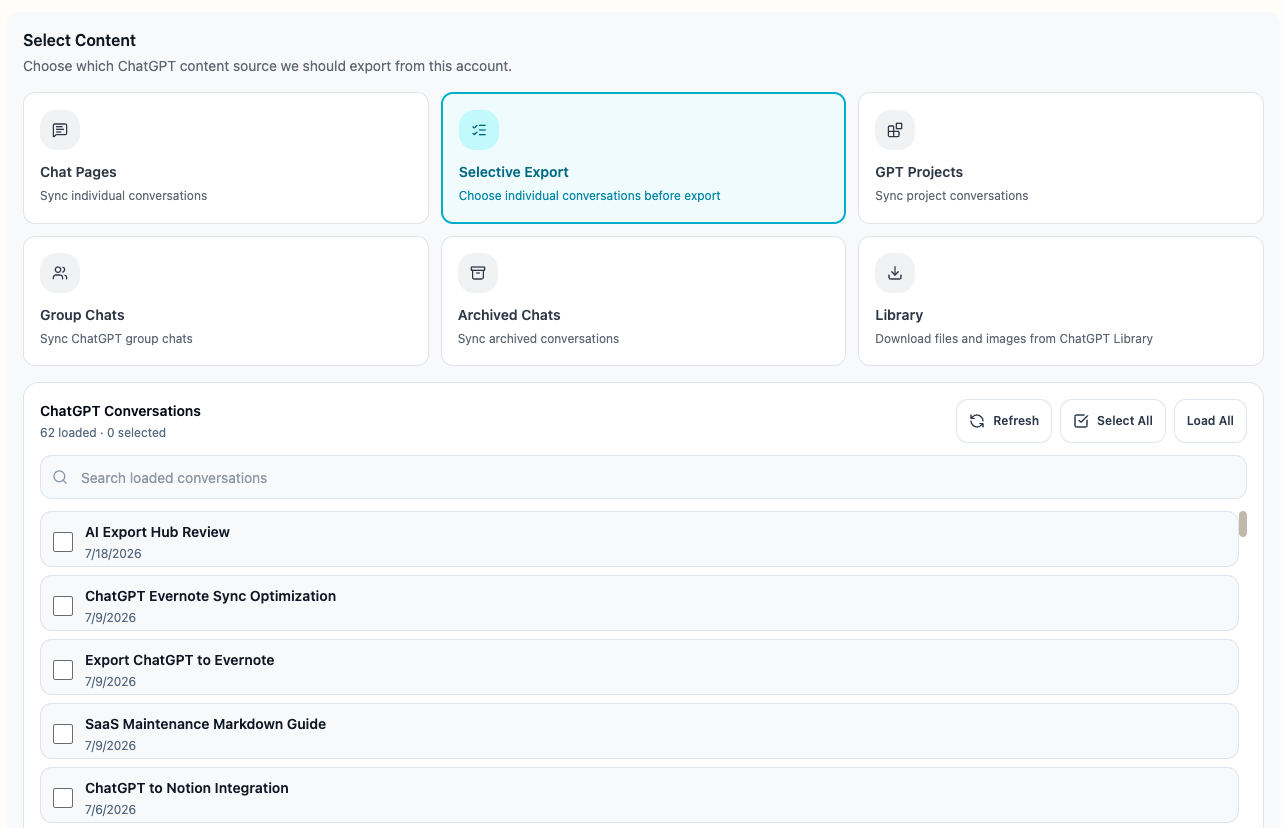Focus the Search loaded conversations field
The image size is (1283, 828).
pos(643,478)
